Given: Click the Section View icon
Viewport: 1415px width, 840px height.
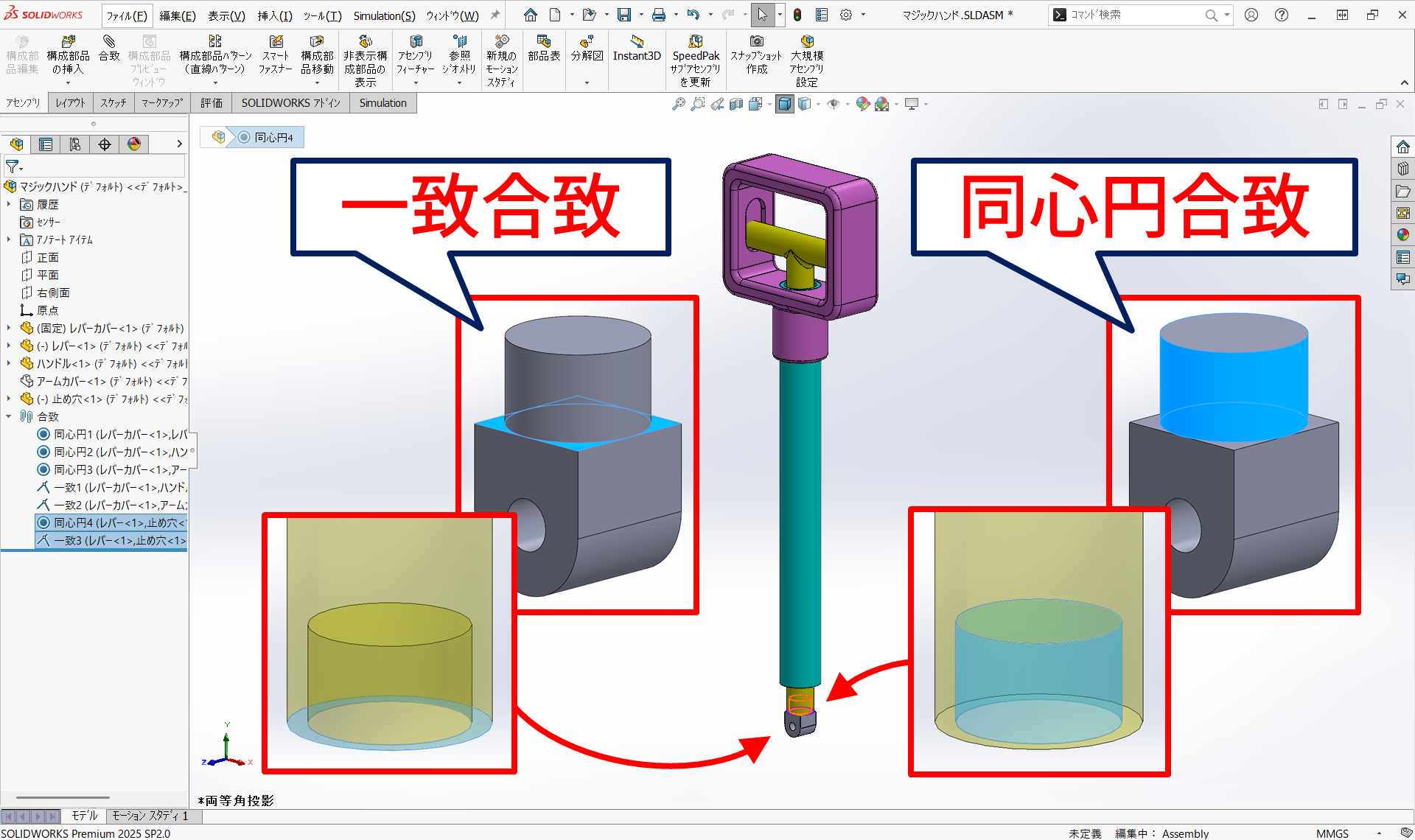Looking at the screenshot, I should point(736,104).
